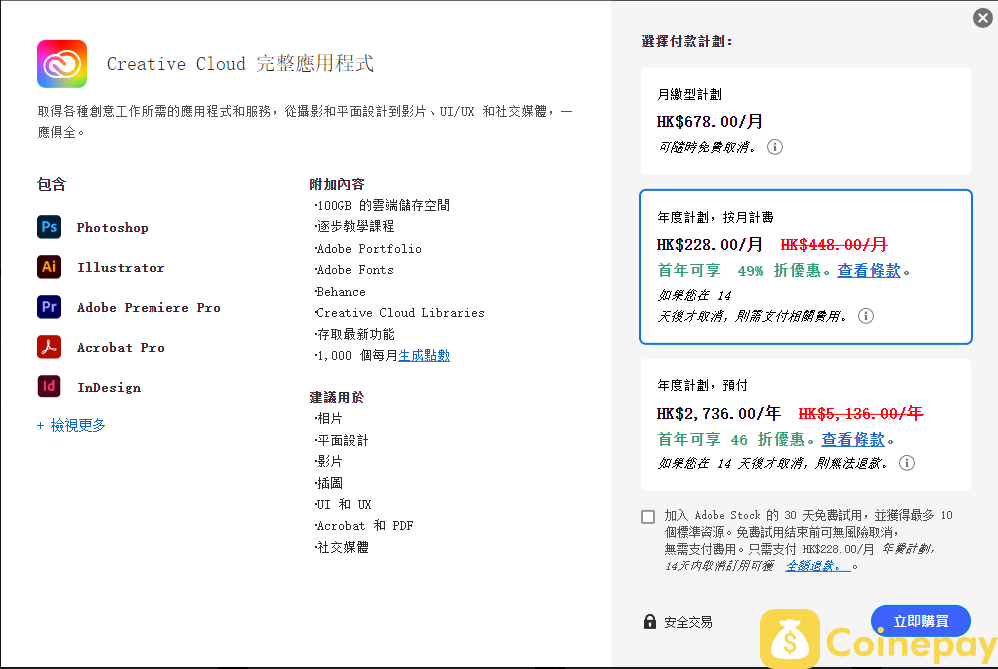Click the Adobe Portfolio item
Image resolution: width=998 pixels, height=669 pixels.
tap(368, 248)
